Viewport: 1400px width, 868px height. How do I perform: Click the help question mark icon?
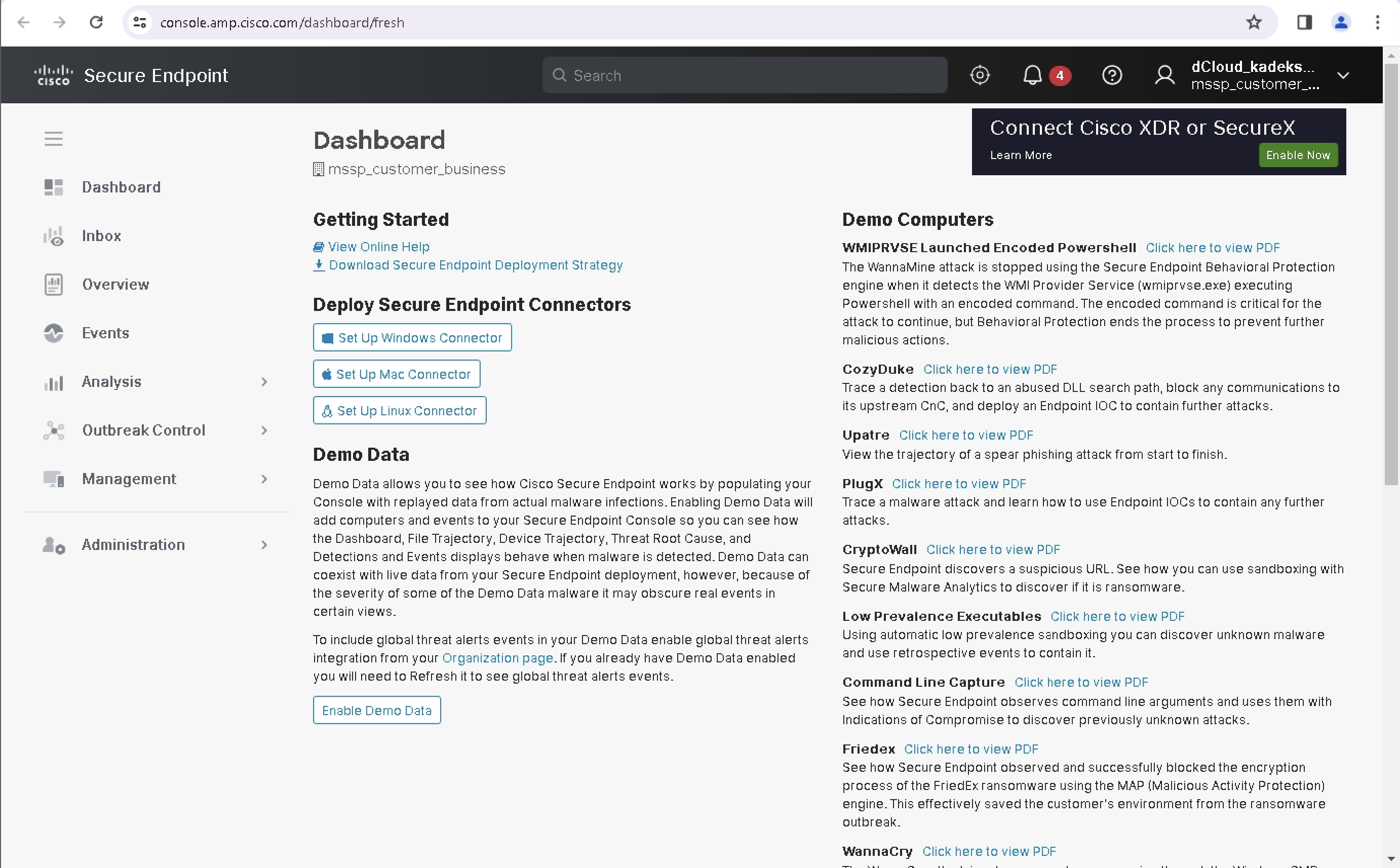pyautogui.click(x=1112, y=75)
